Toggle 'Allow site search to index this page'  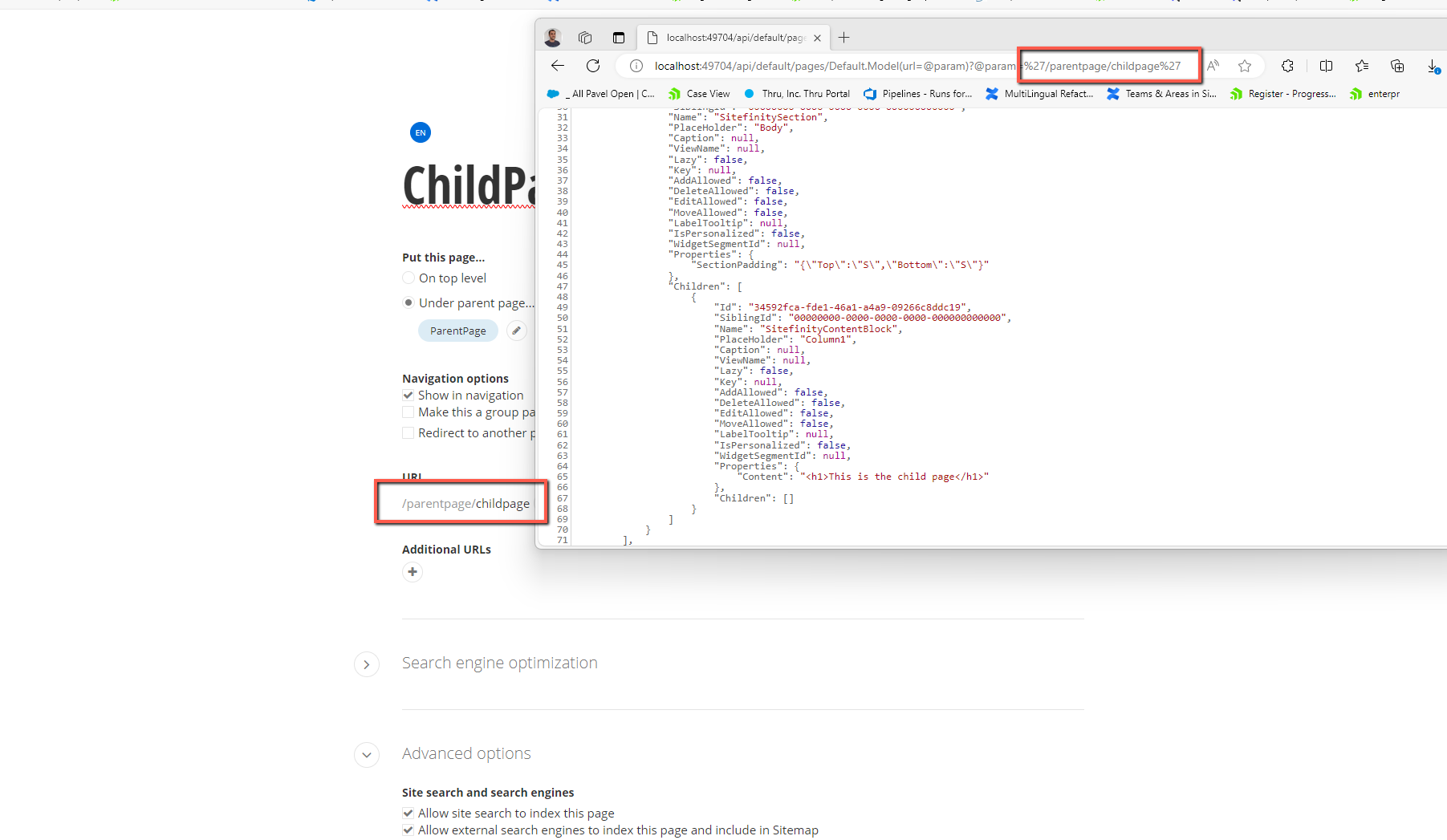pos(408,813)
